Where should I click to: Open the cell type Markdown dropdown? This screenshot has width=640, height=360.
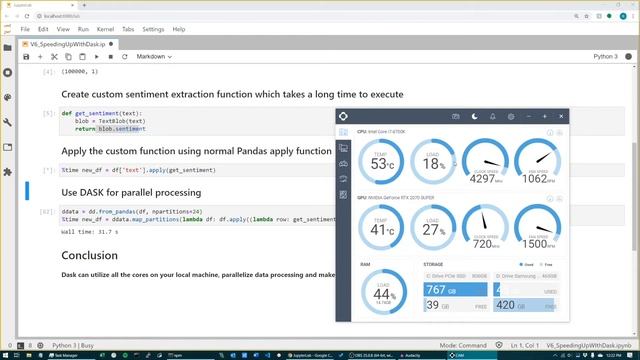pyautogui.click(x=154, y=57)
